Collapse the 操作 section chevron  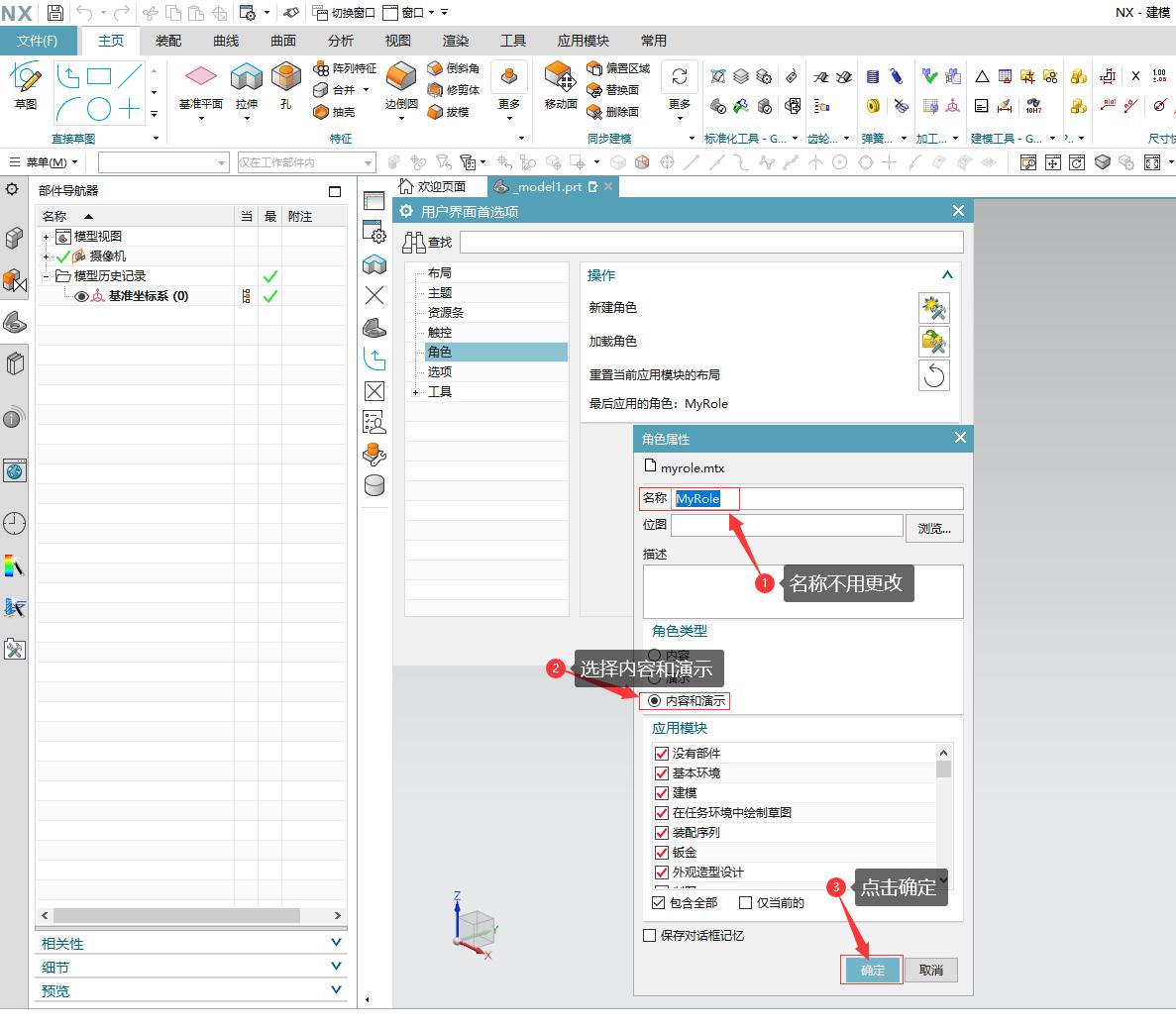[x=946, y=275]
